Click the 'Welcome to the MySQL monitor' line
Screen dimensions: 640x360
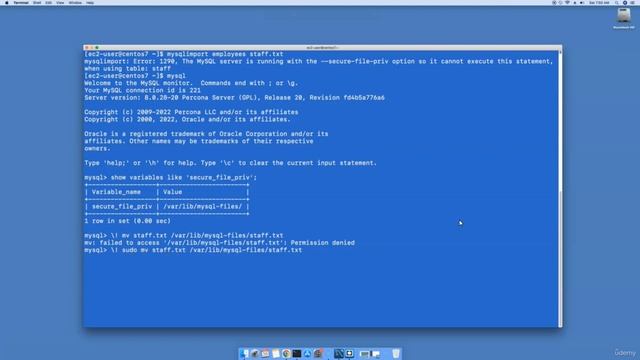[191, 83]
